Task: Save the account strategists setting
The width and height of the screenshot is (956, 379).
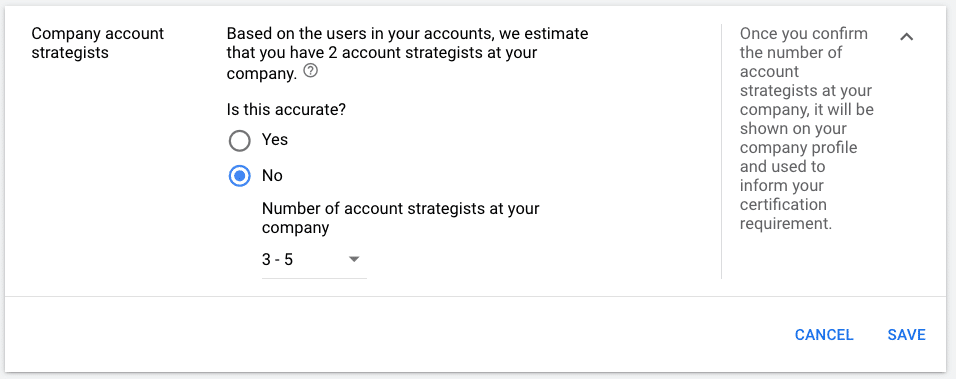Action: pyautogui.click(x=906, y=335)
